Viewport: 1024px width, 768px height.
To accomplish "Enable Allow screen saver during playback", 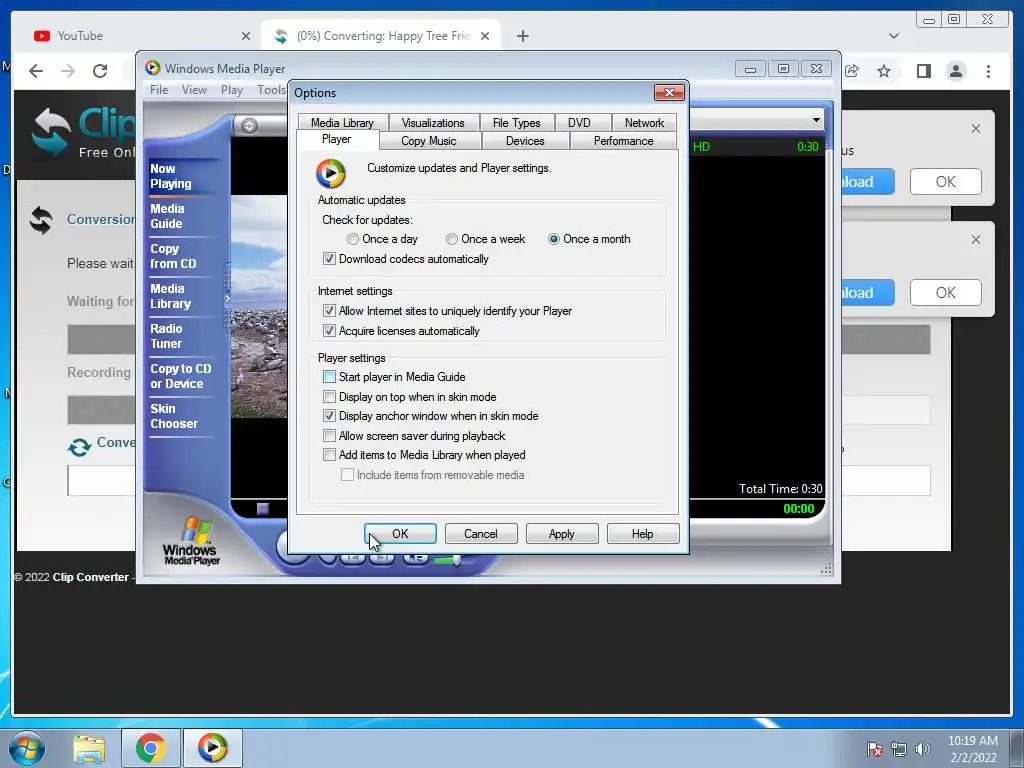I will [x=329, y=436].
